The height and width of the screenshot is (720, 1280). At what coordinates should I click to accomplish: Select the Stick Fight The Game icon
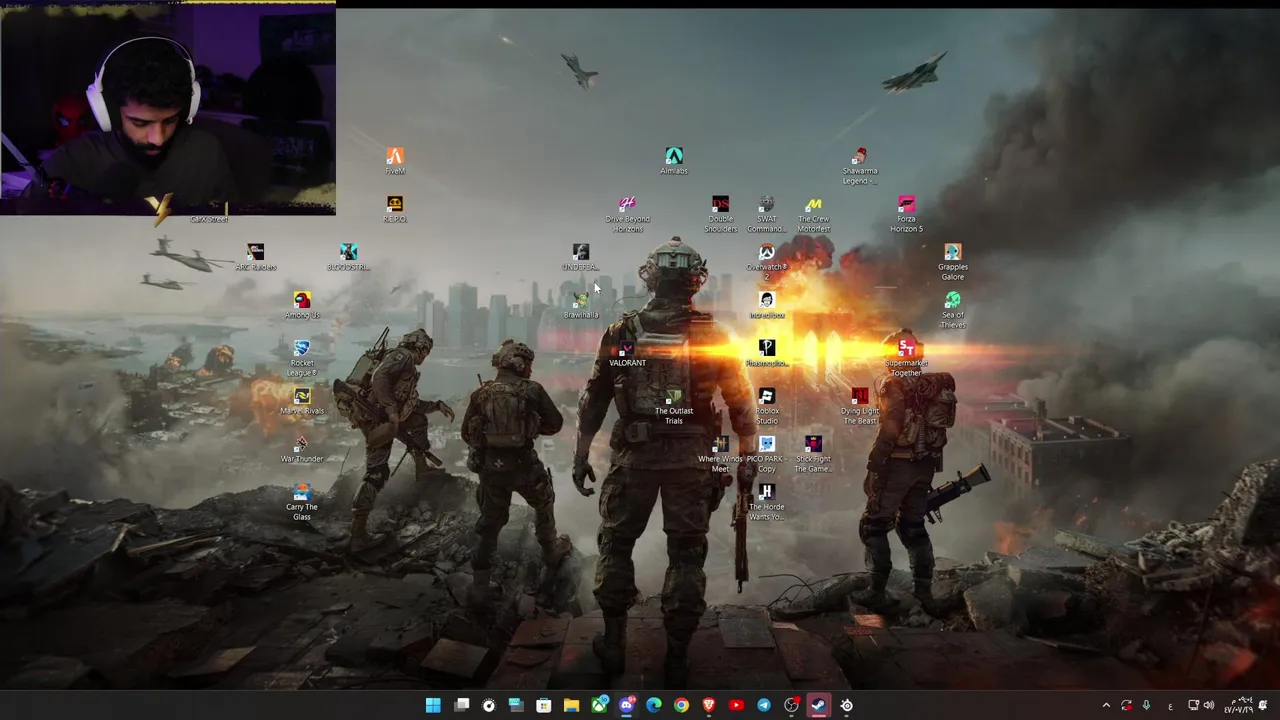coord(813,454)
